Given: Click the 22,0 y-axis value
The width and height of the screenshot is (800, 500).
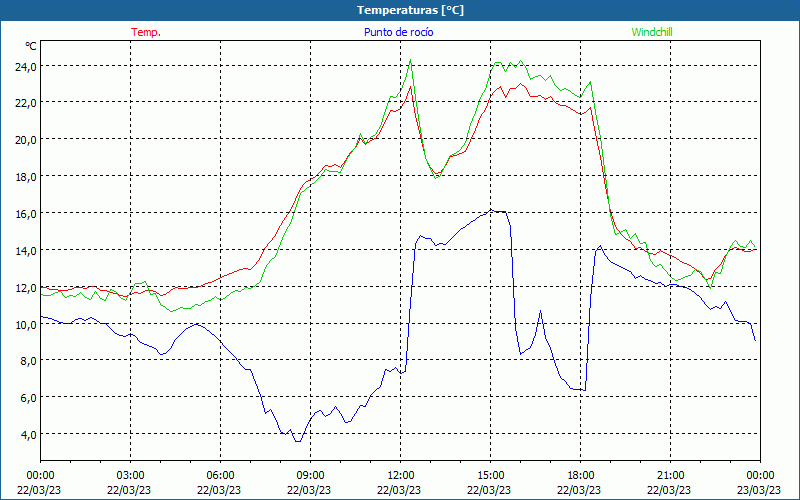Looking at the screenshot, I should 26,103.
